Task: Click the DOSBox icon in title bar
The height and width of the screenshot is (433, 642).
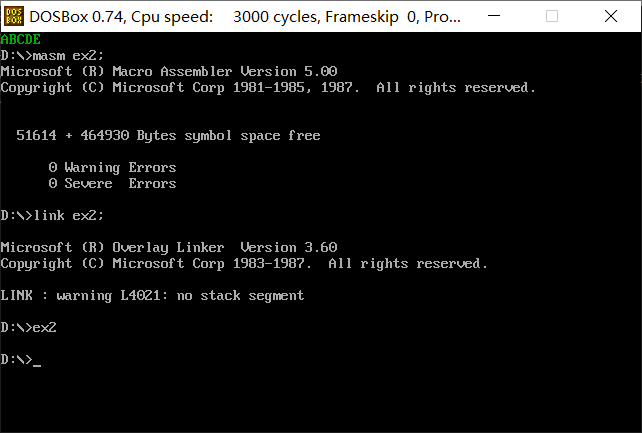Action: point(13,16)
